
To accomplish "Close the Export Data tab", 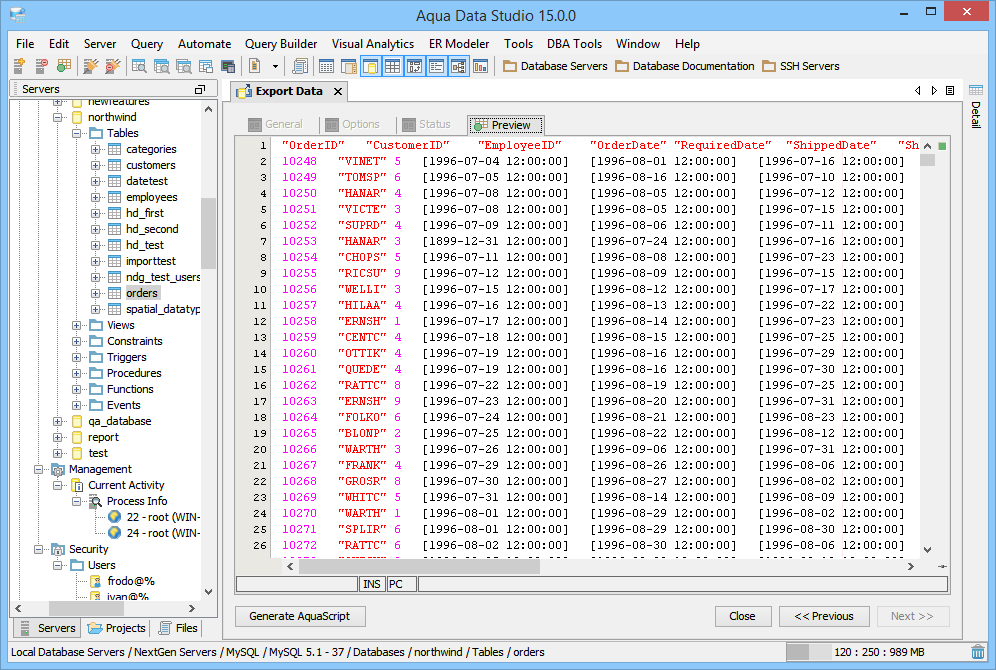I will pyautogui.click(x=338, y=91).
